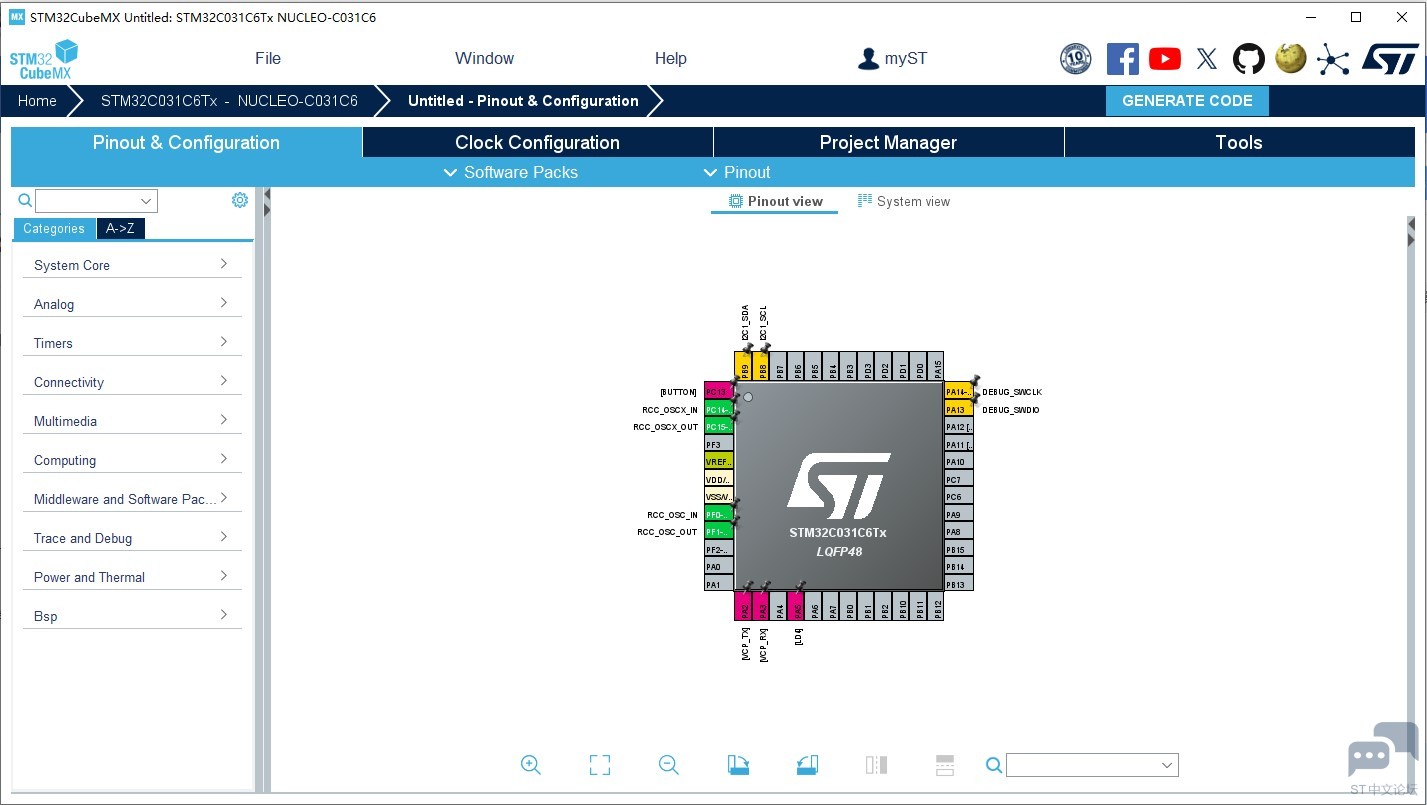Image resolution: width=1427 pixels, height=805 pixels.
Task: Open the peripheral search combo box
Action: point(96,201)
